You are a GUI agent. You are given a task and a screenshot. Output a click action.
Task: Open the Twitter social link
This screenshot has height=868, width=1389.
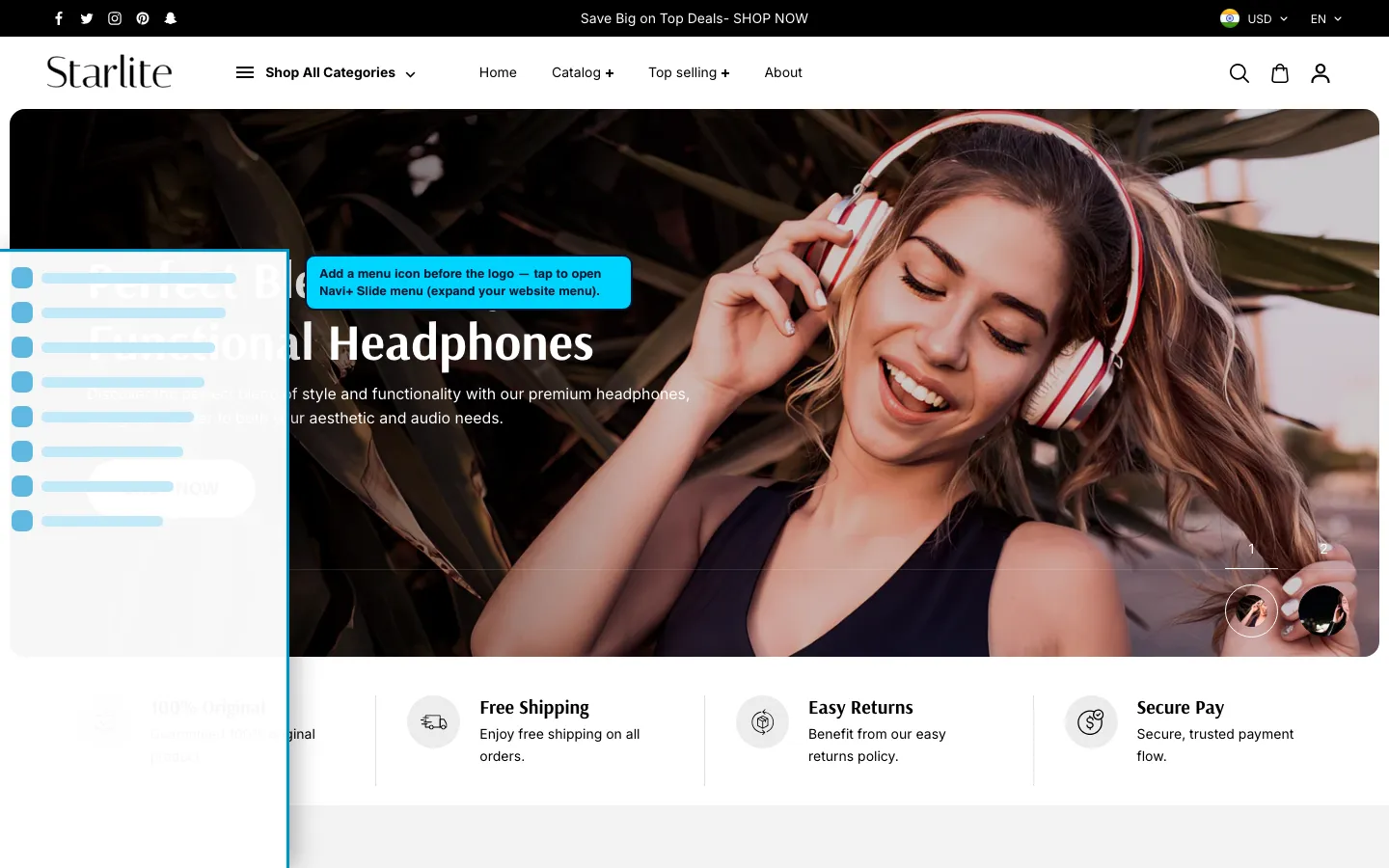[x=87, y=18]
